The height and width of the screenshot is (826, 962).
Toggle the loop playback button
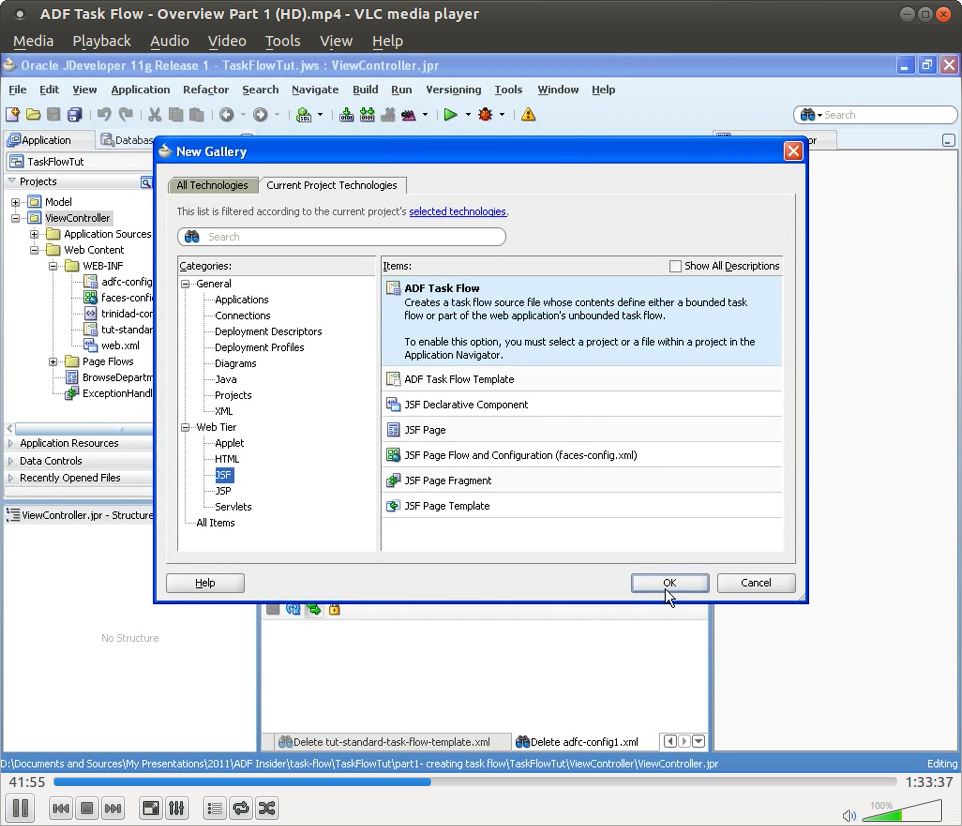coord(240,808)
